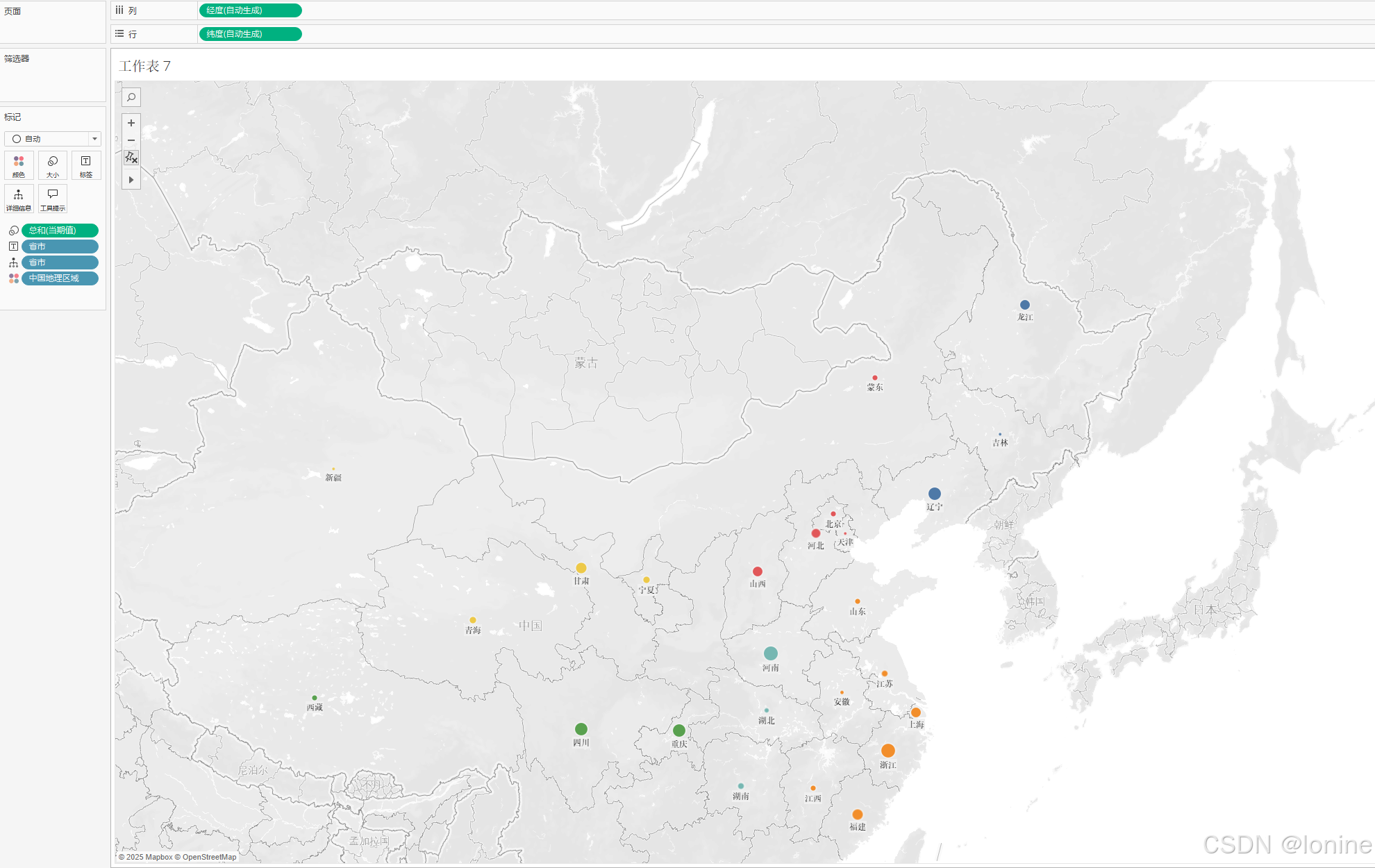
Task: Click the 经度(自动生成) pill in columns
Action: pyautogui.click(x=250, y=10)
